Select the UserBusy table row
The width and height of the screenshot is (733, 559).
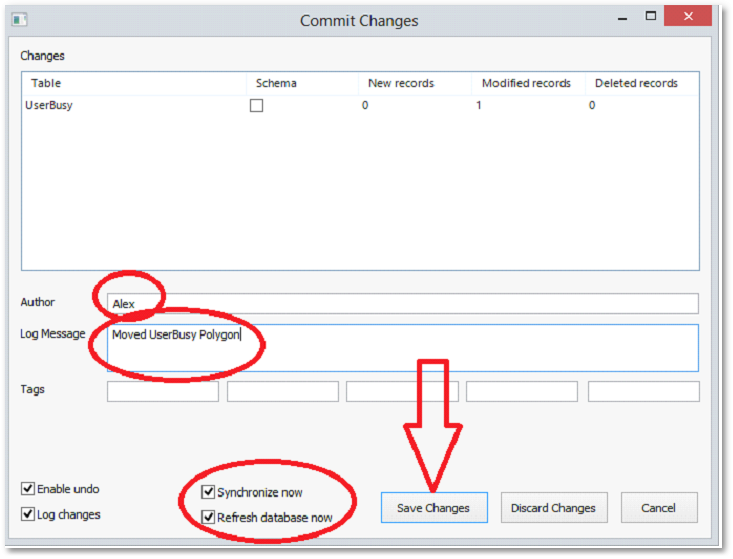(x=360, y=106)
